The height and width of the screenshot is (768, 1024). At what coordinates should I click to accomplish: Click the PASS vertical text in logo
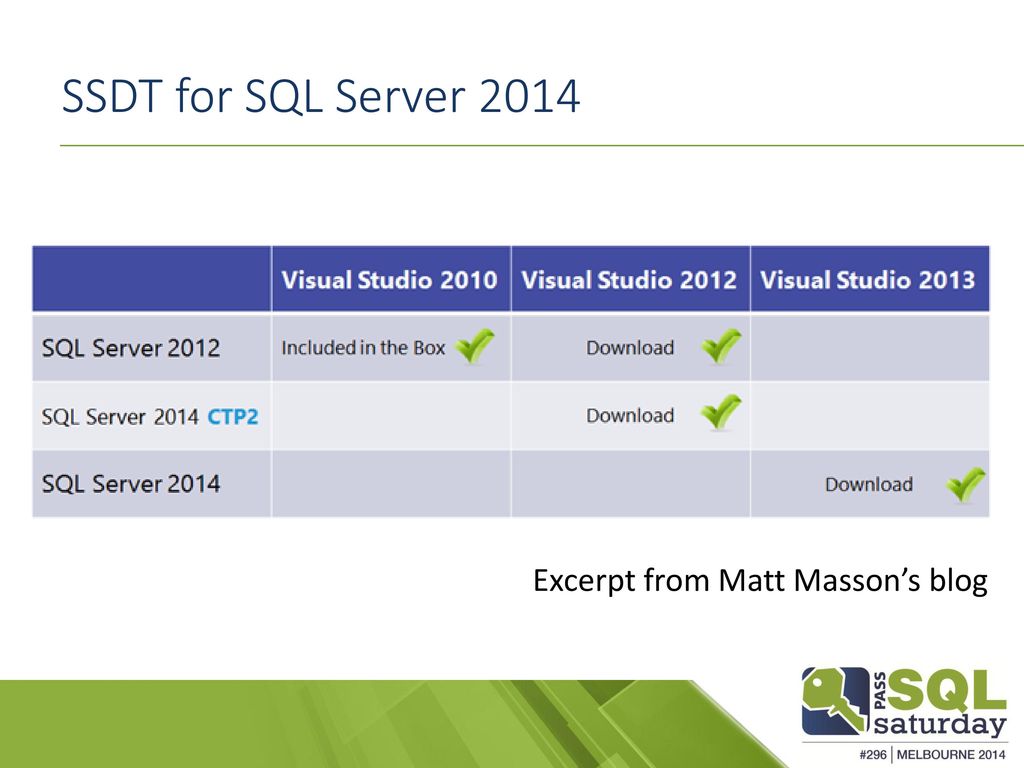880,691
